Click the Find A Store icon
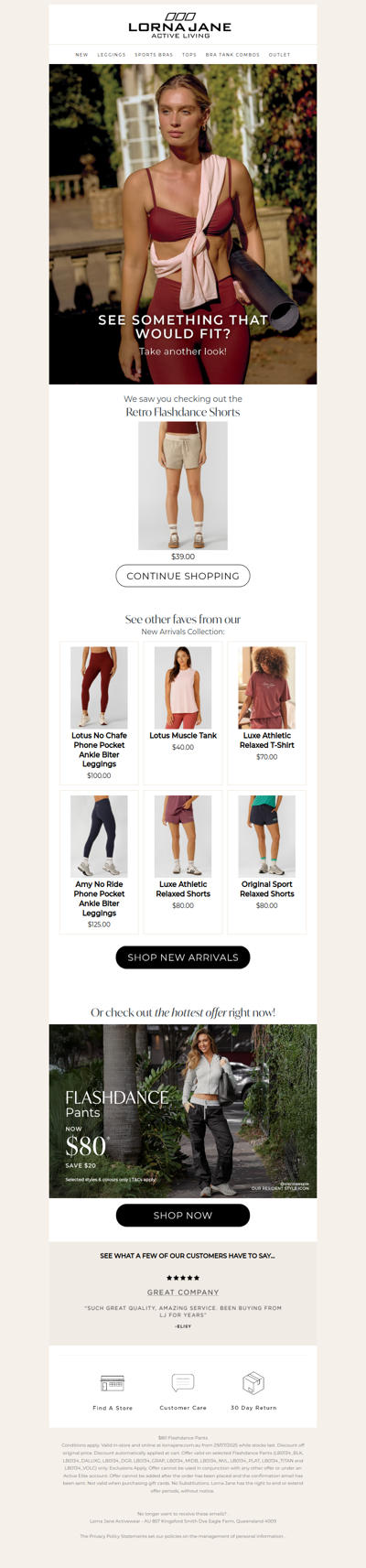 click(113, 1382)
